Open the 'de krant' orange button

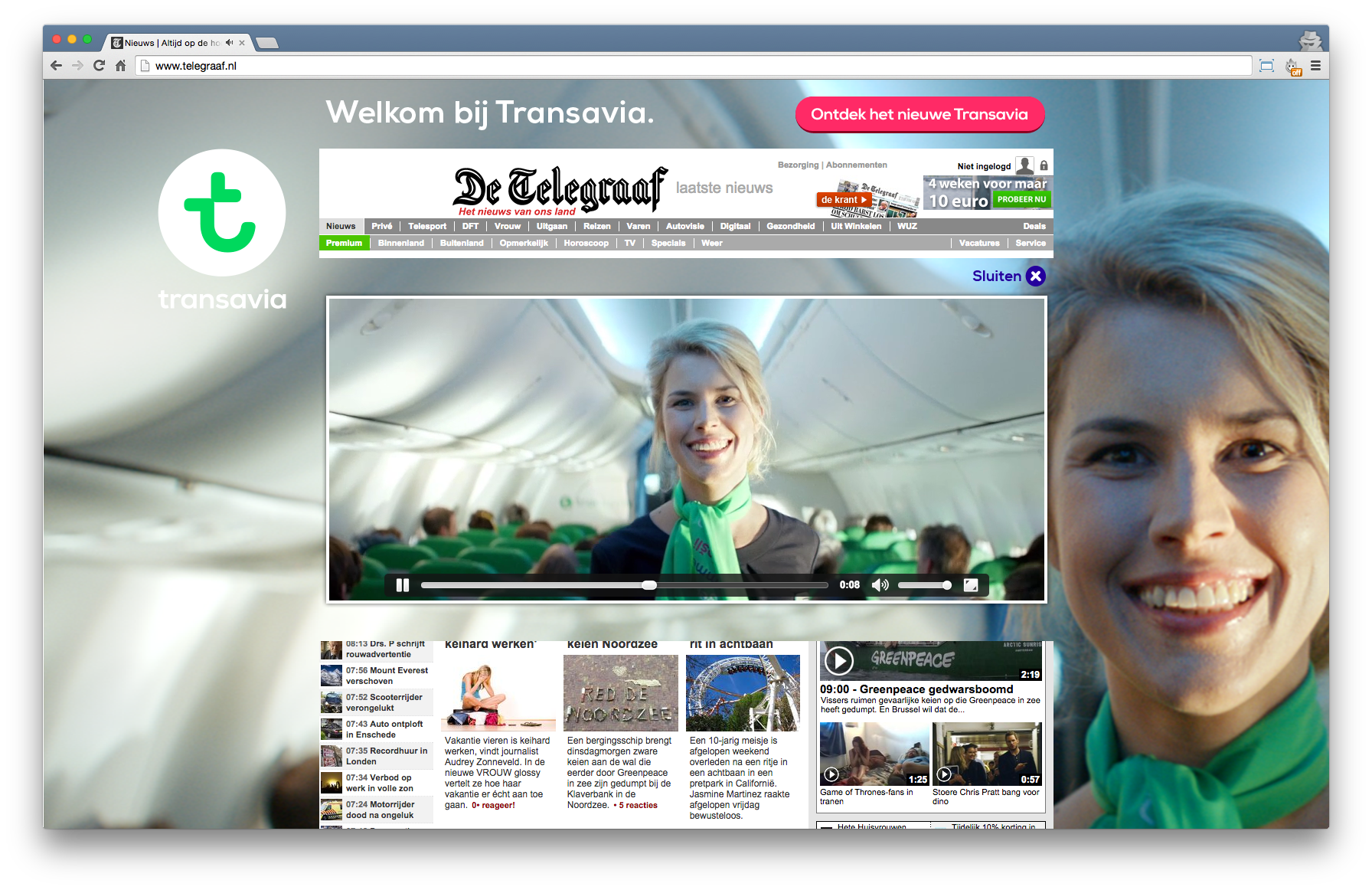click(x=844, y=200)
